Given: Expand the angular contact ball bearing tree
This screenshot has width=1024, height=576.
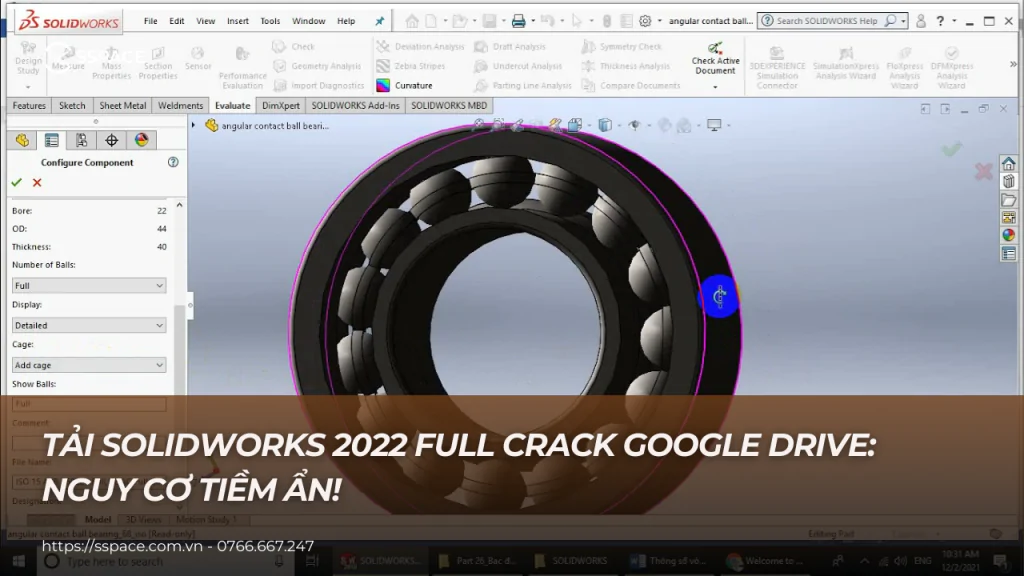Looking at the screenshot, I should point(193,125).
